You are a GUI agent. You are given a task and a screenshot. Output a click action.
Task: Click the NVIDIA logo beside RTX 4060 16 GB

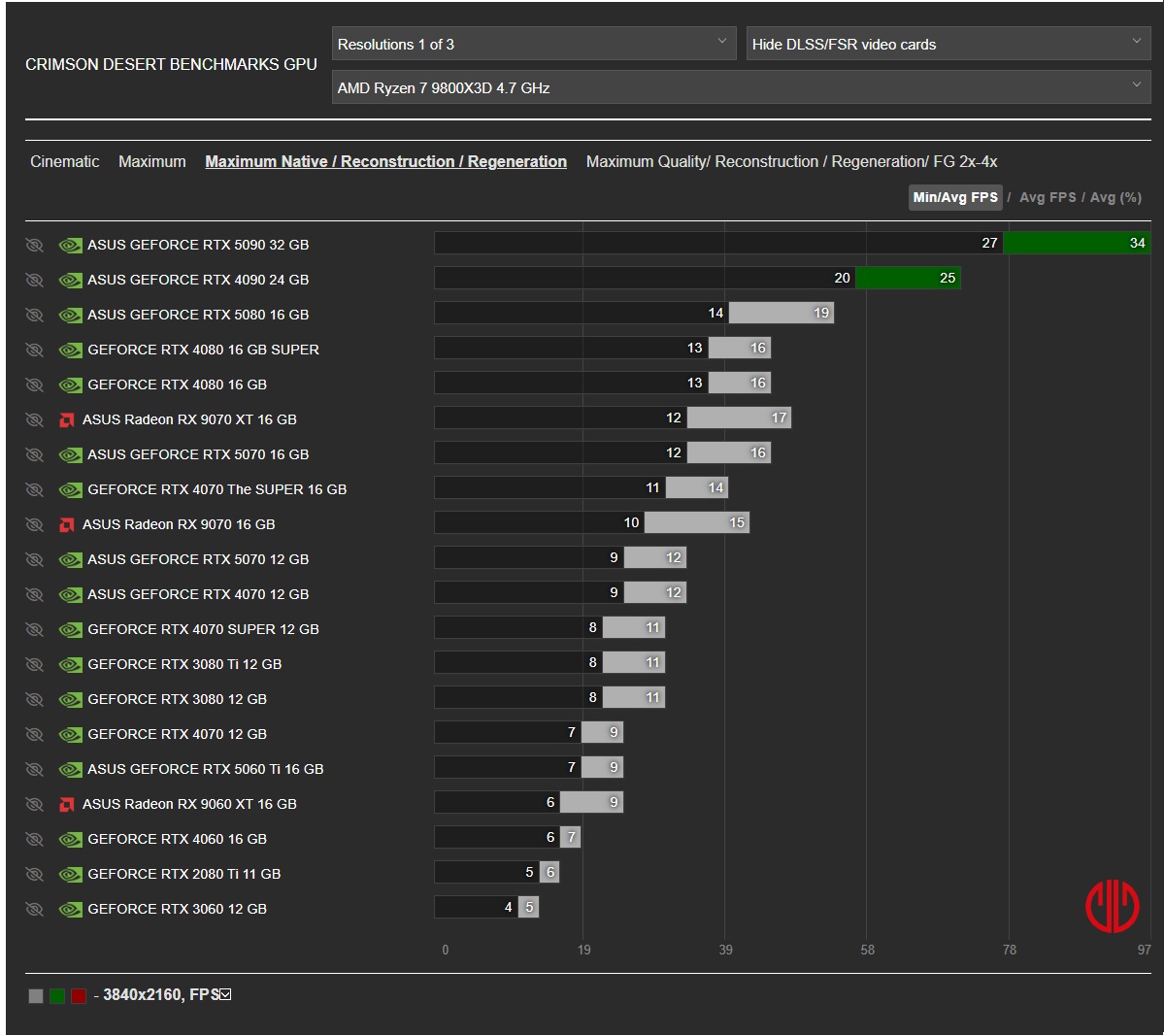[71, 839]
